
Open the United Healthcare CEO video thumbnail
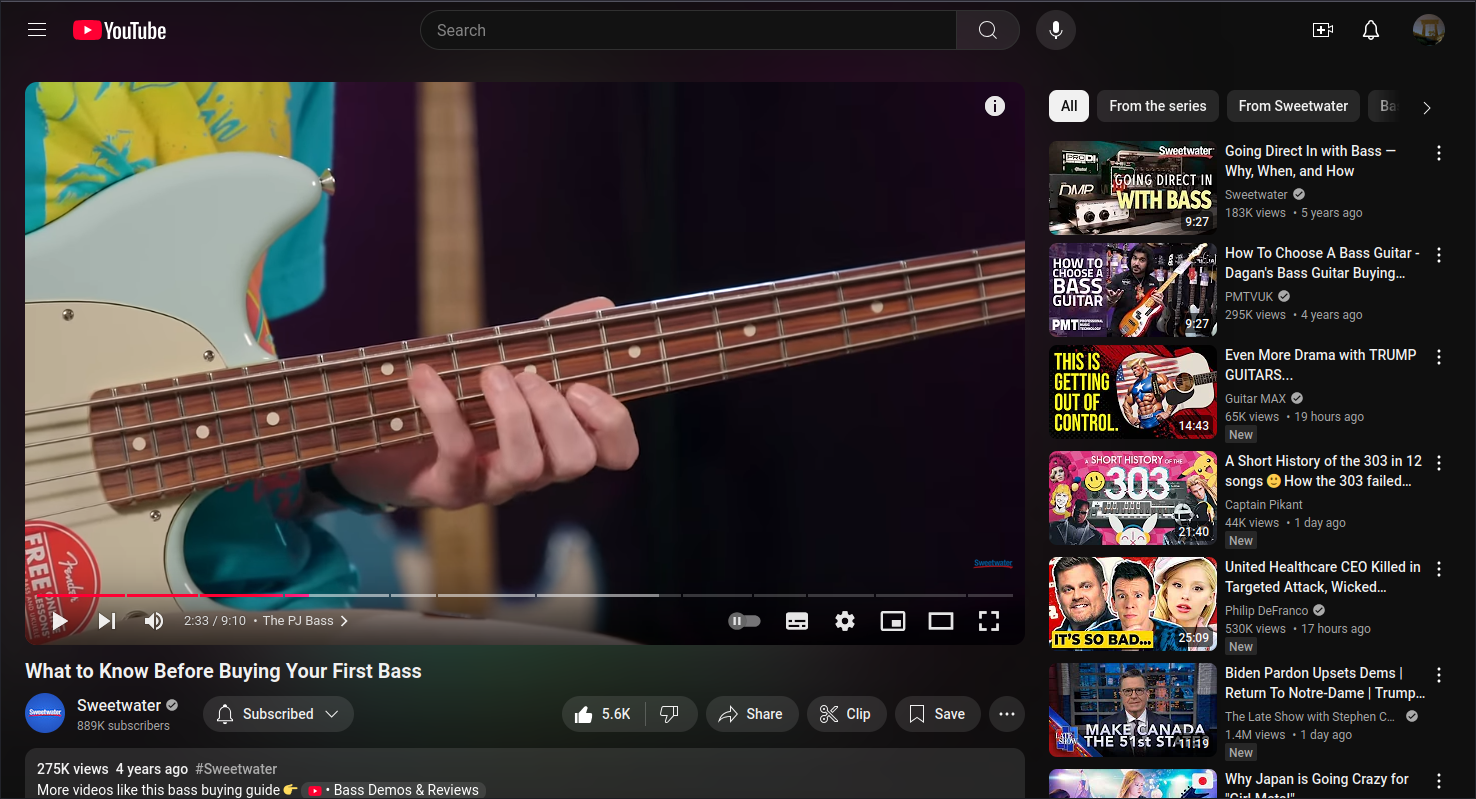[1133, 604]
